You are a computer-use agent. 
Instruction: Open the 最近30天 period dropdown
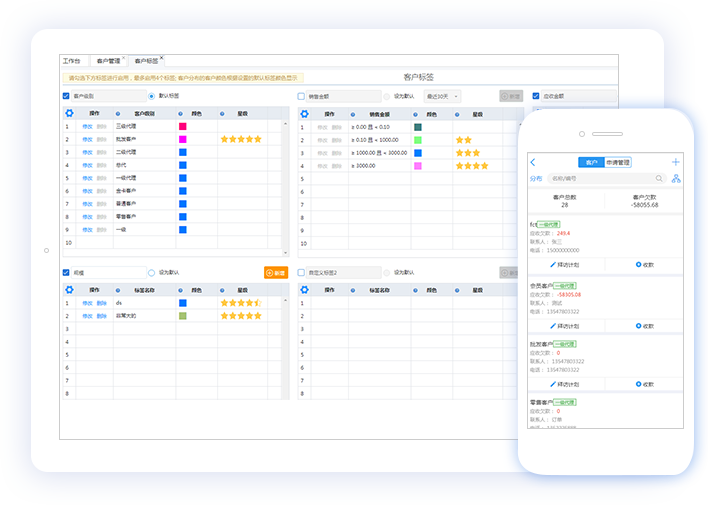(442, 96)
